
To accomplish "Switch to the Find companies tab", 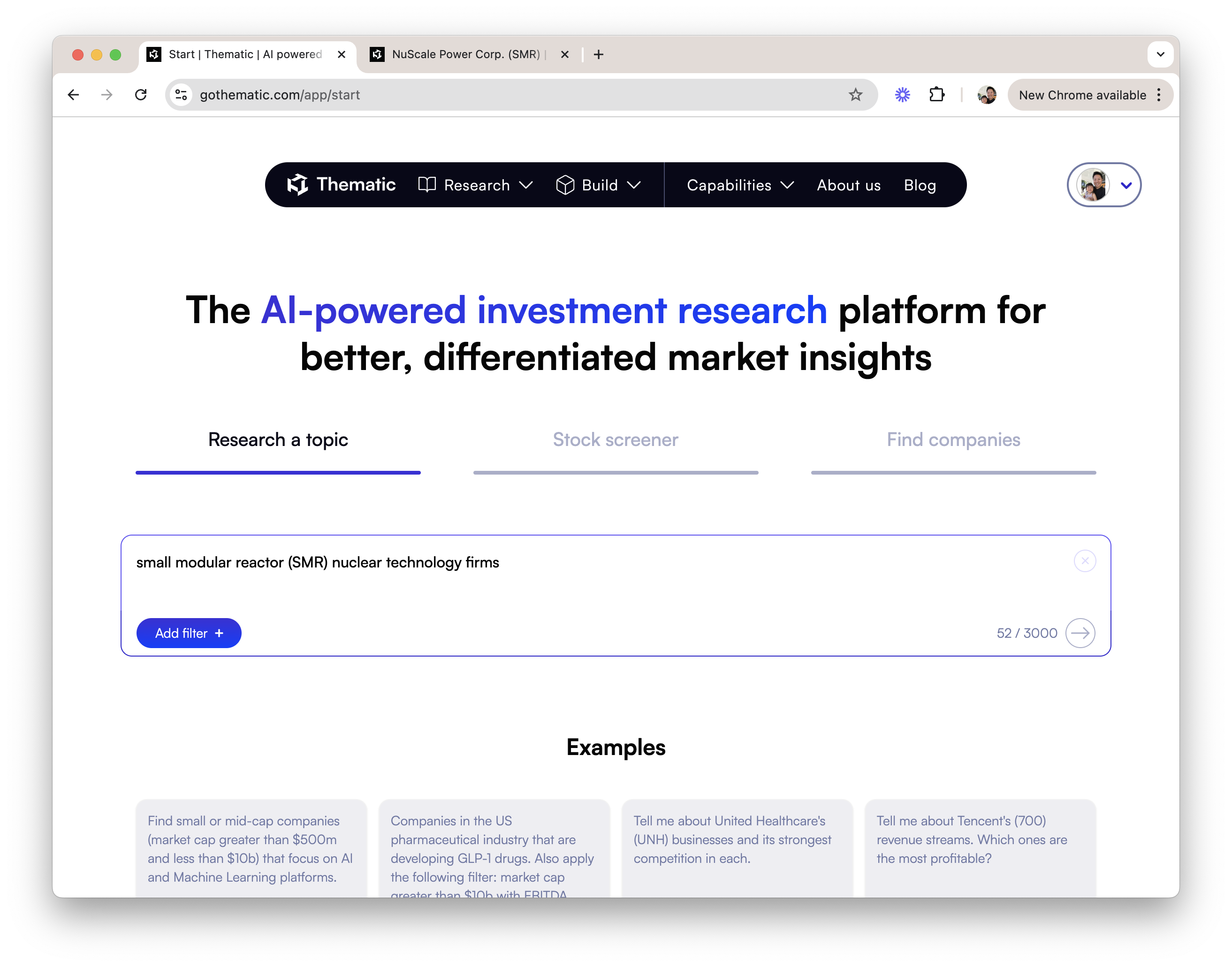I will click(953, 440).
